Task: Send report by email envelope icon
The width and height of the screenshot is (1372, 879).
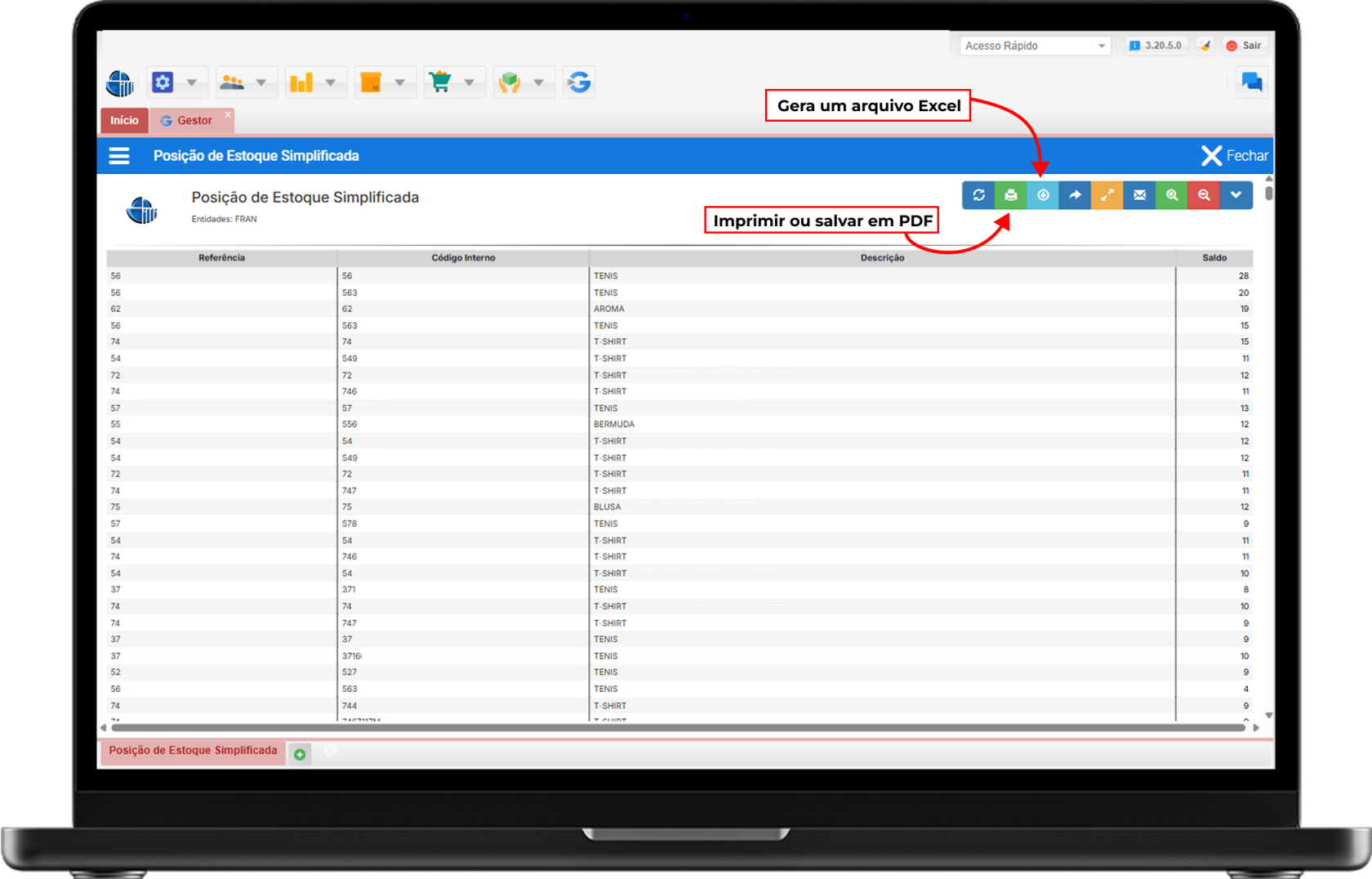Action: coord(1139,195)
